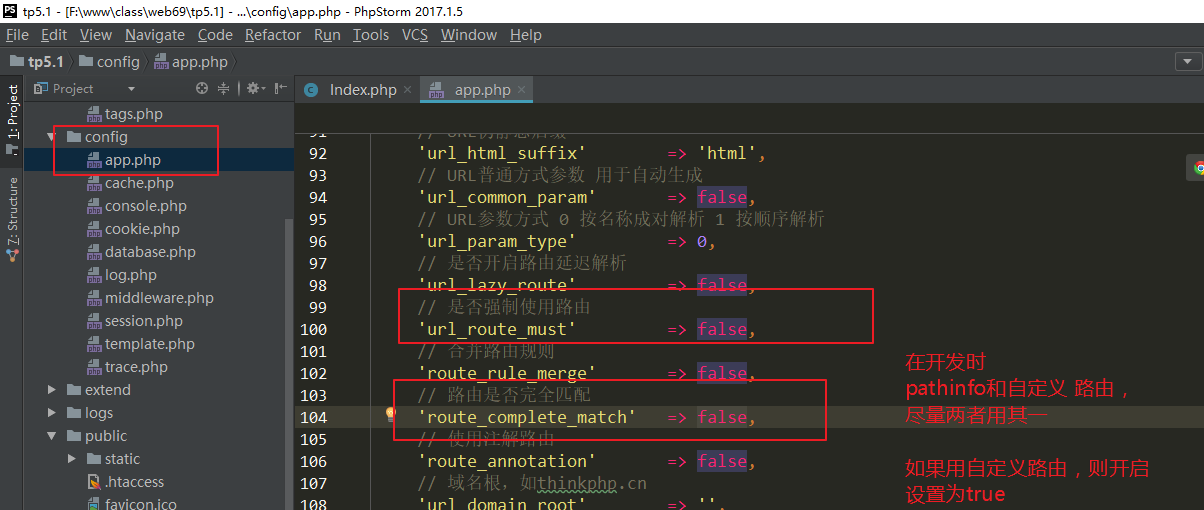Screen dimensions: 1204x510
Task: Select middleware.php in the project tree
Action: tap(159, 298)
